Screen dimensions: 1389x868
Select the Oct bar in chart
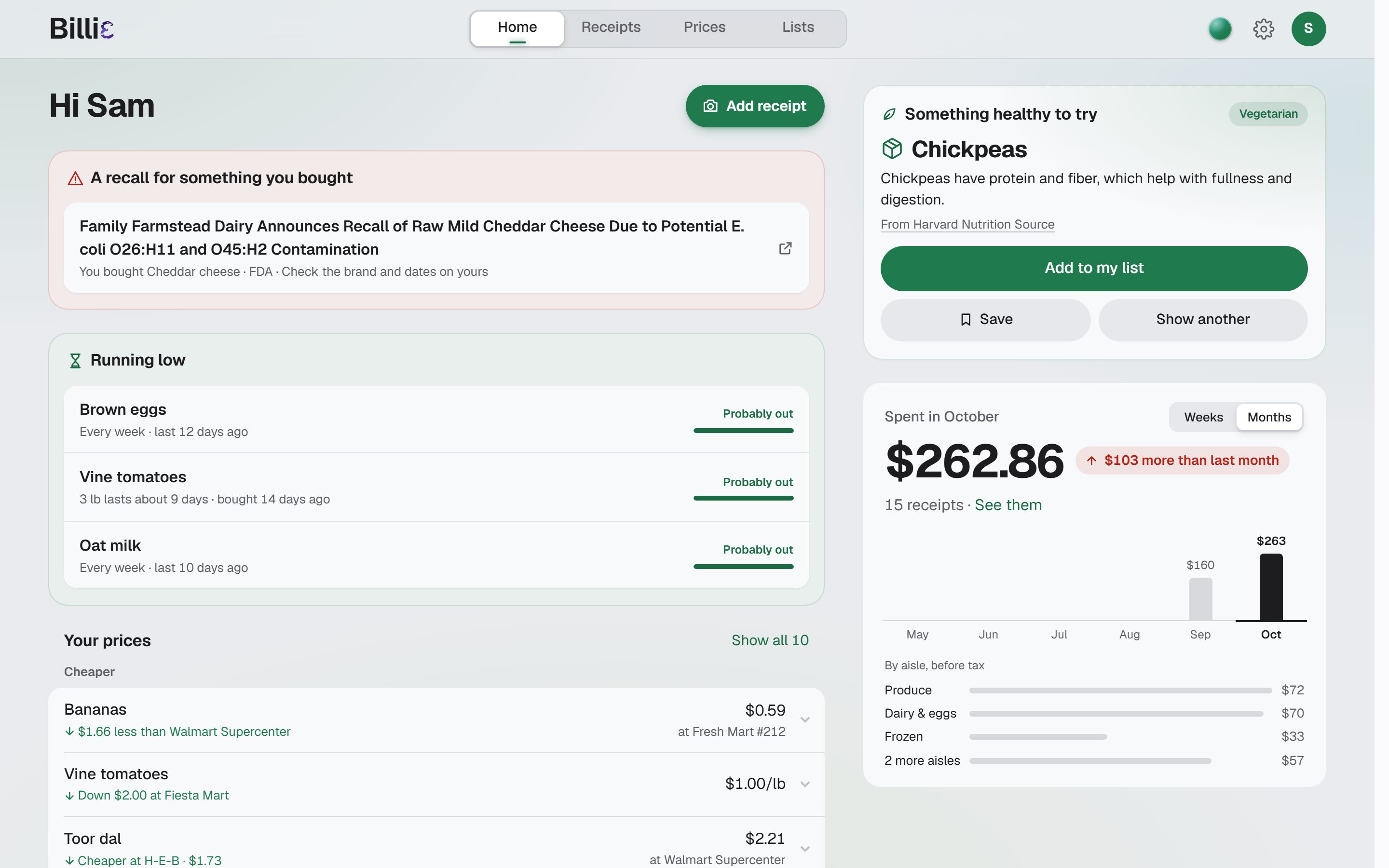[x=1271, y=587]
